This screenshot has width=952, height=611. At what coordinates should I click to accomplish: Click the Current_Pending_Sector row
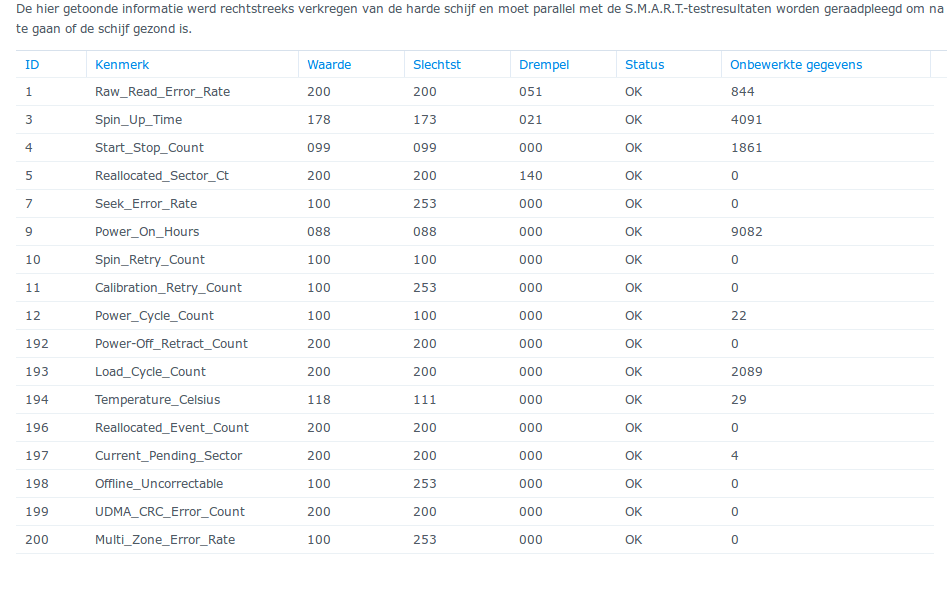click(168, 456)
